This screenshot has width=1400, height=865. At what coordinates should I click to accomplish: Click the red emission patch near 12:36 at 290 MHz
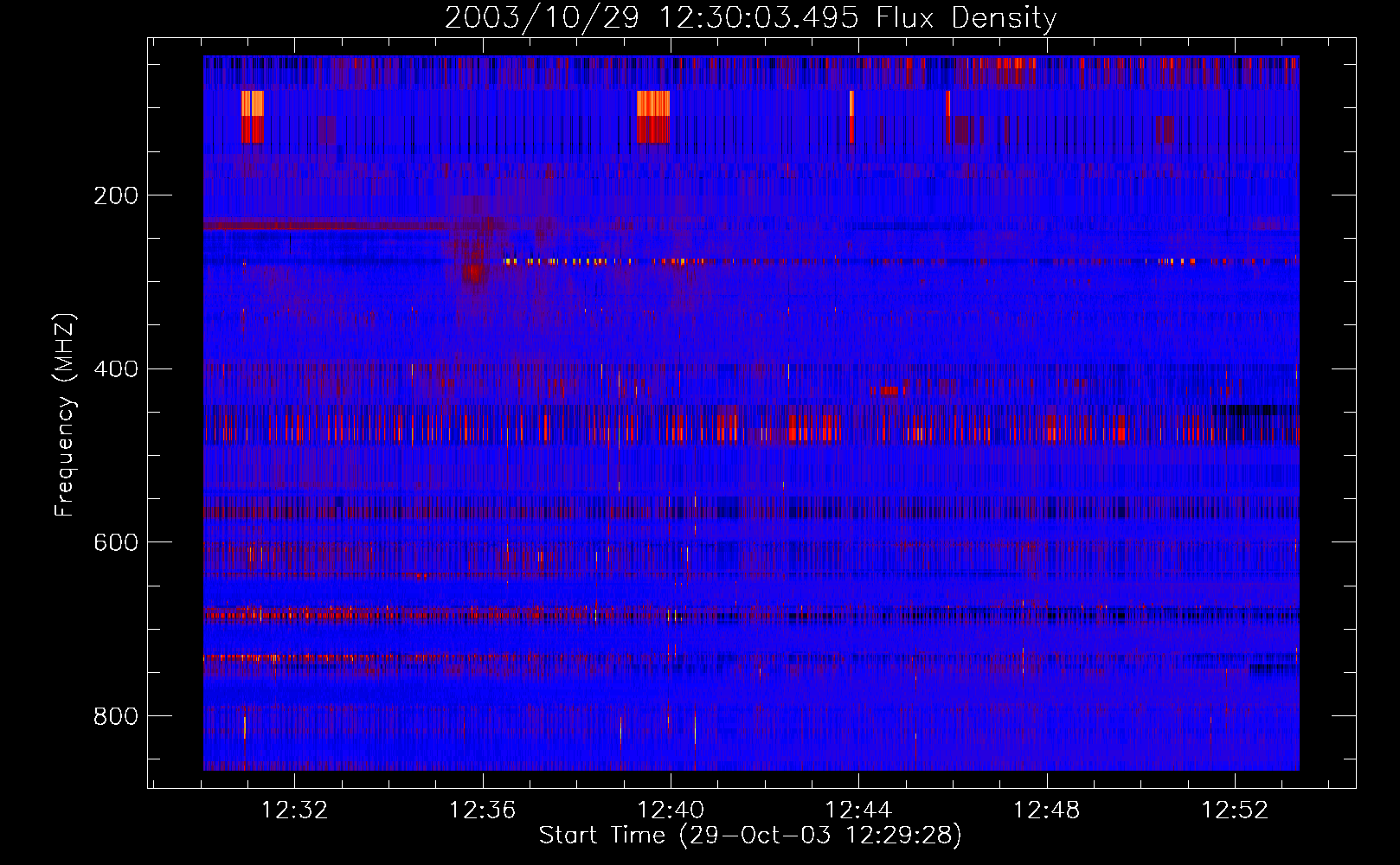coord(472,273)
